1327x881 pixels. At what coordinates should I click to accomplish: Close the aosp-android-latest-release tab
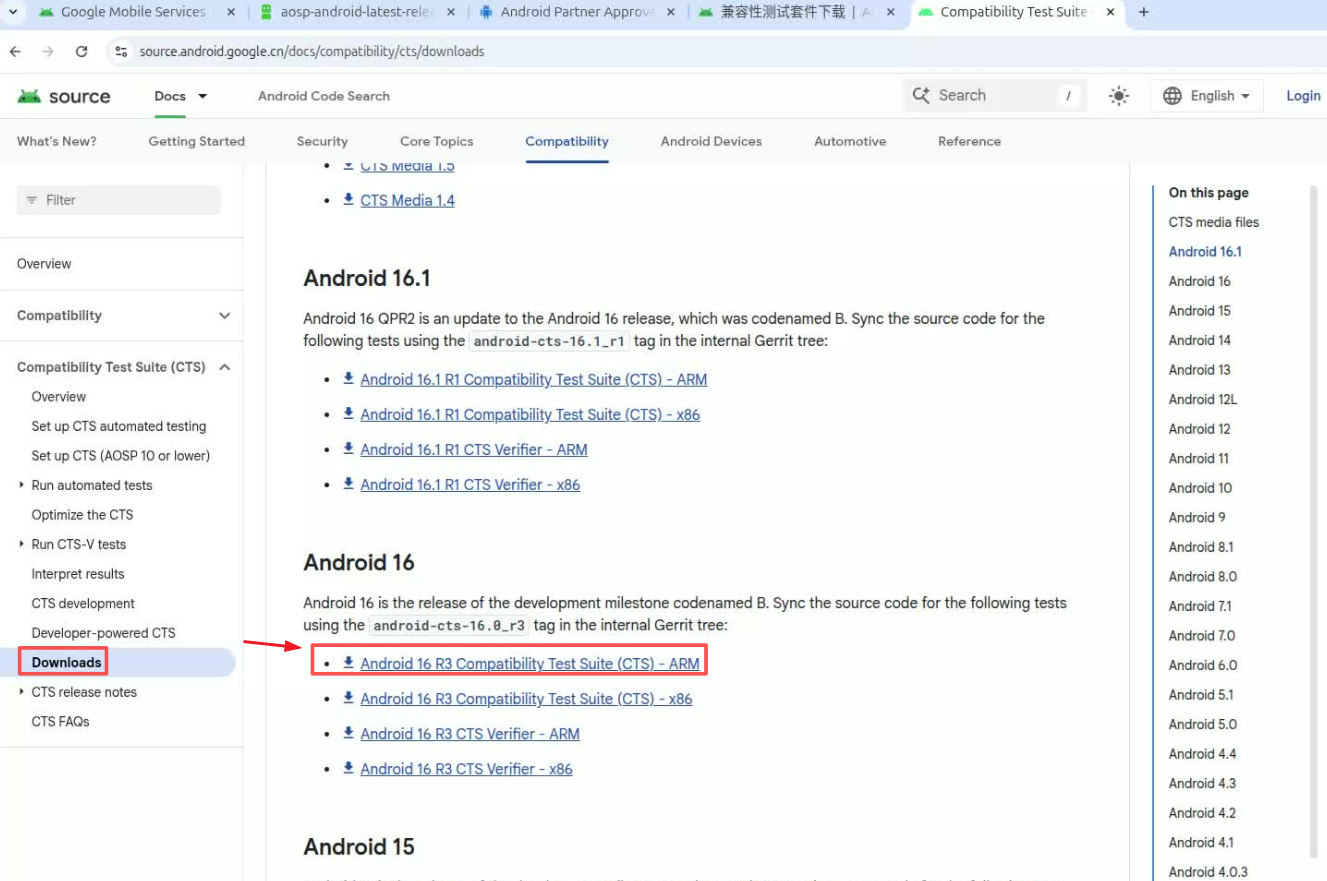point(451,12)
